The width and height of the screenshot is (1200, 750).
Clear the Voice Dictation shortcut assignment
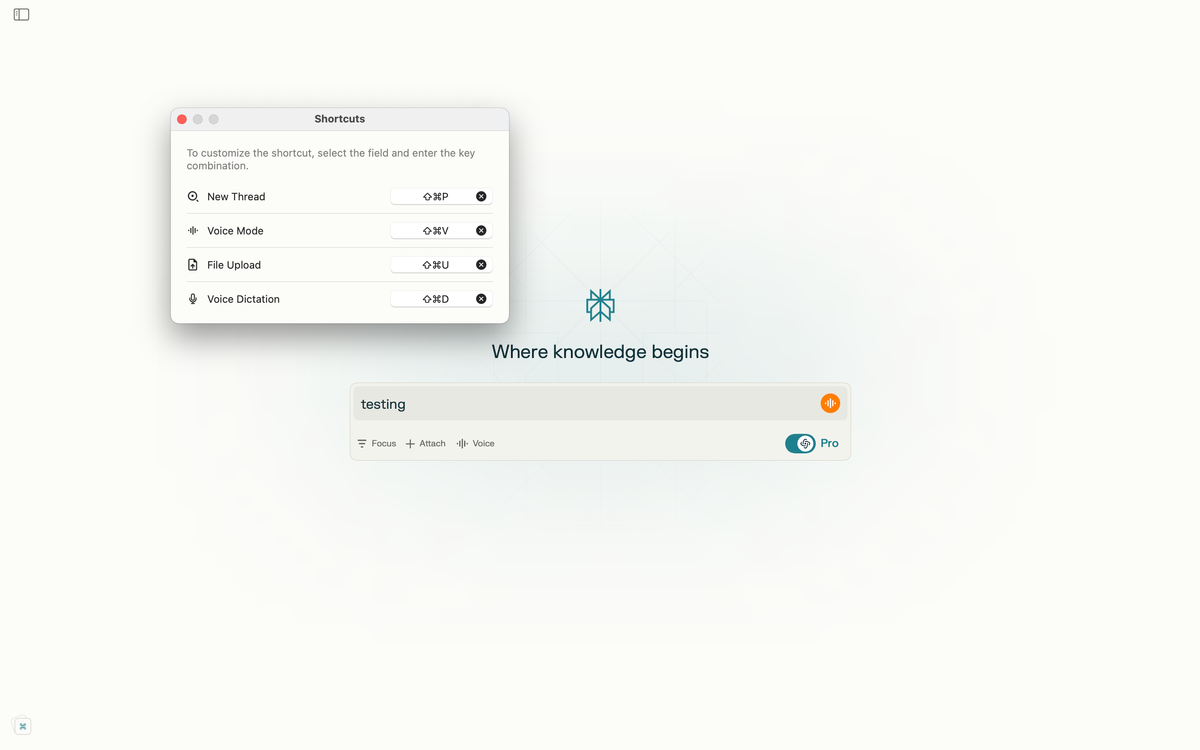tap(481, 298)
